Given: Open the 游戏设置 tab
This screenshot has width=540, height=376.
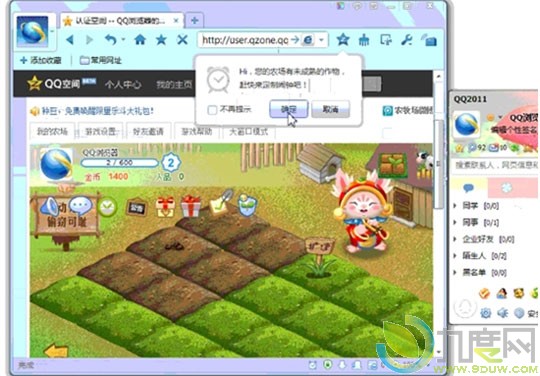Looking at the screenshot, I should (101, 131).
